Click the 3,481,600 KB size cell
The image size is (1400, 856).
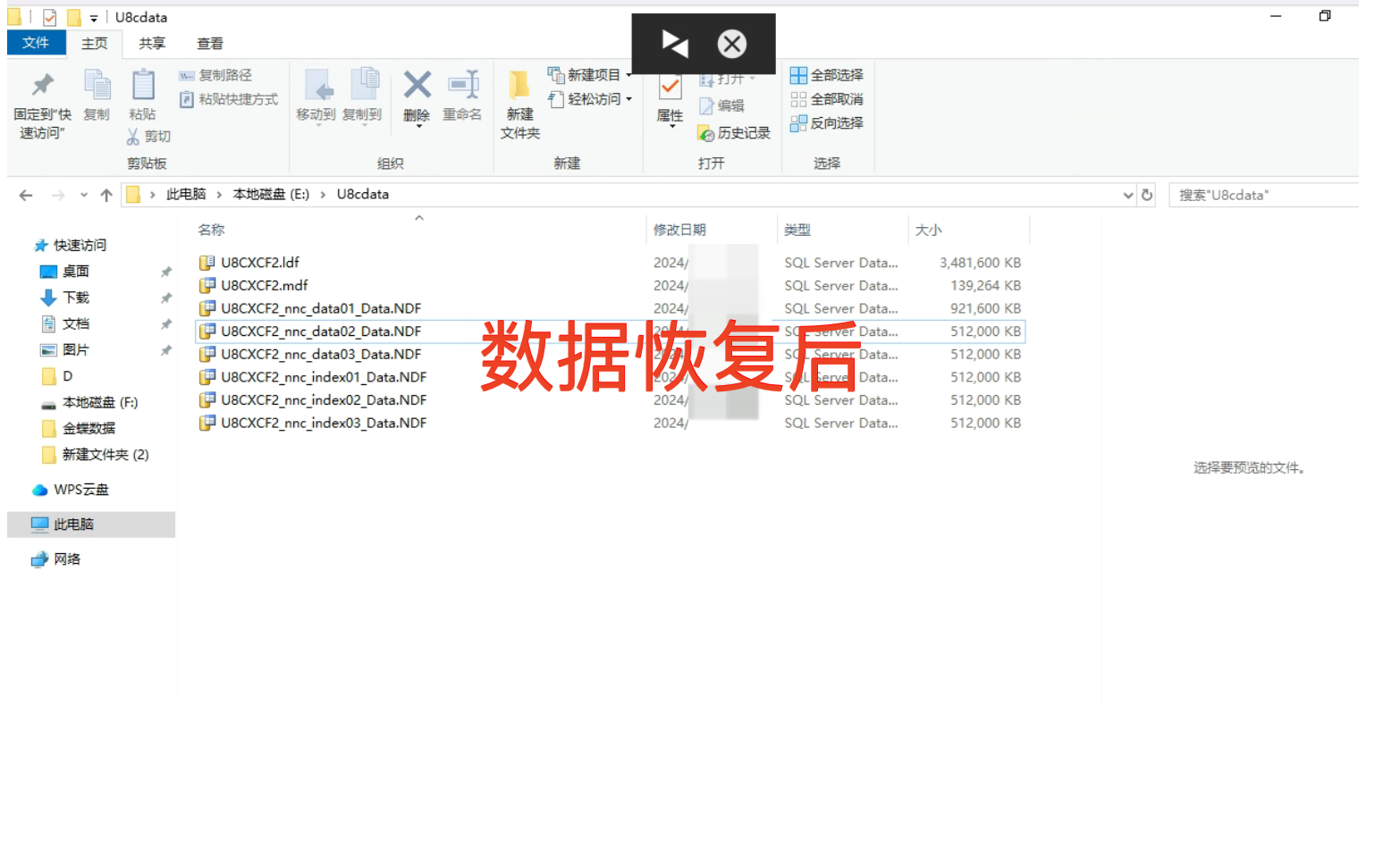tap(980, 263)
